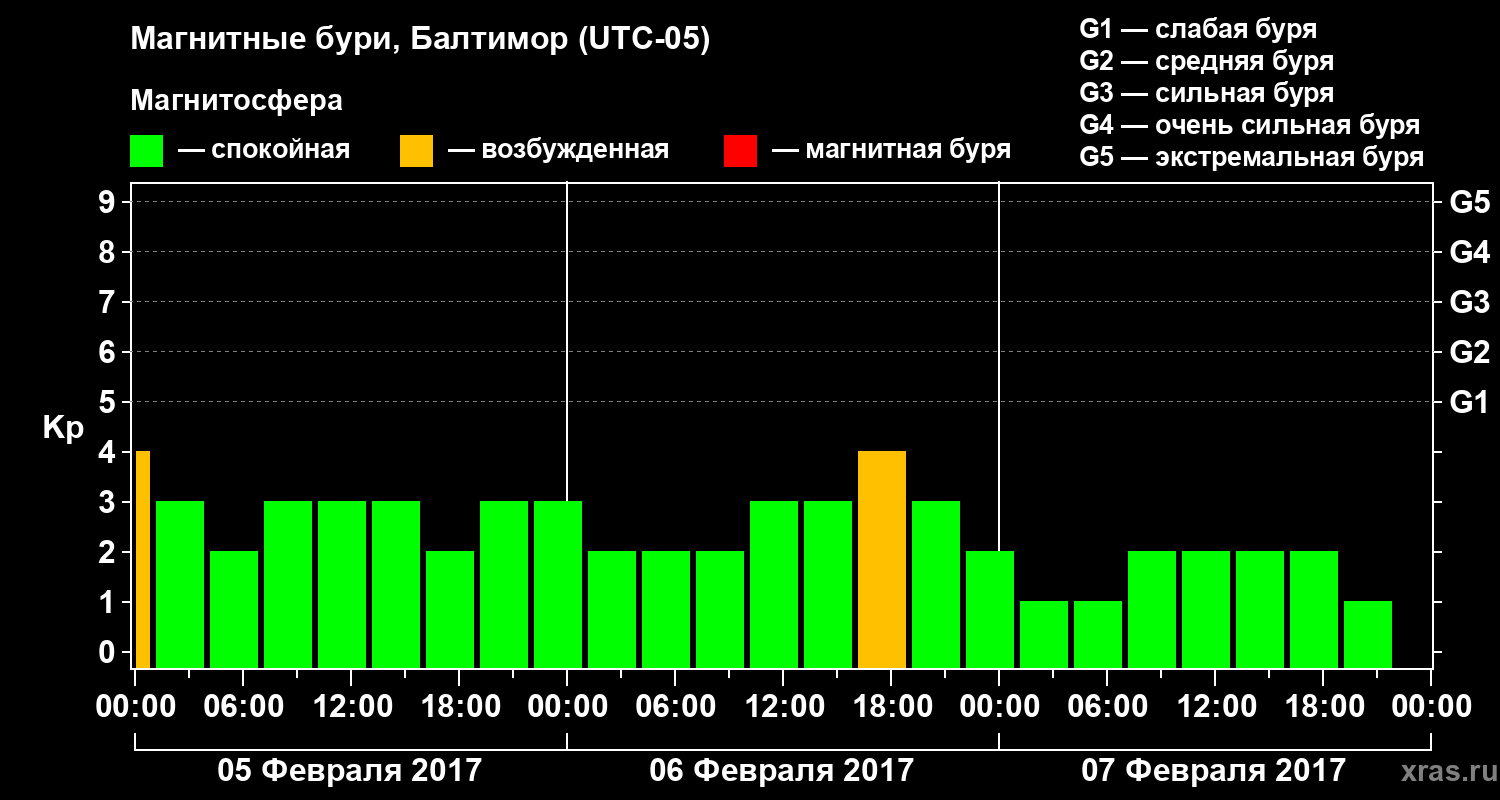Click the Y-axis value 4
Viewport: 1500px width, 800px height.
point(109,452)
